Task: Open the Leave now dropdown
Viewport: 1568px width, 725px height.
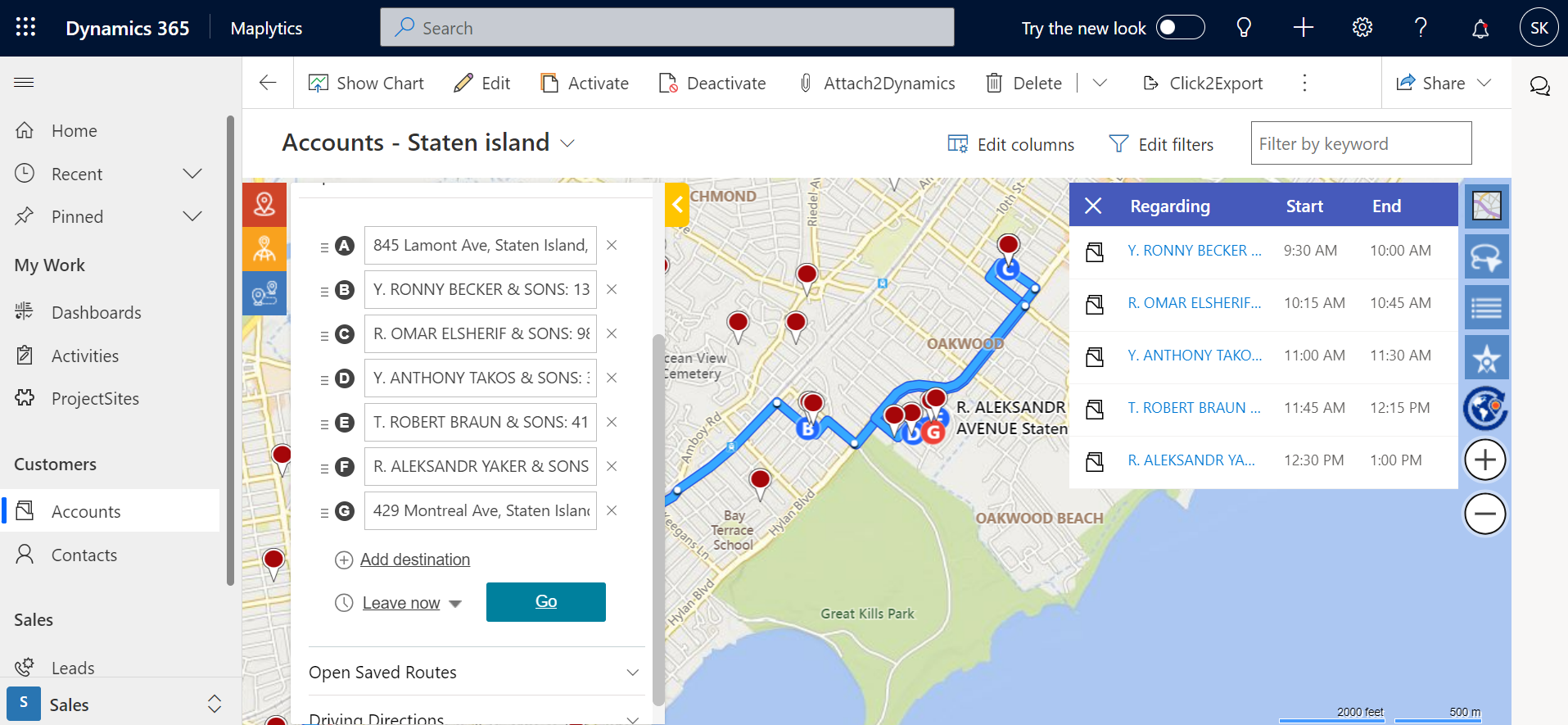Action: pyautogui.click(x=412, y=603)
